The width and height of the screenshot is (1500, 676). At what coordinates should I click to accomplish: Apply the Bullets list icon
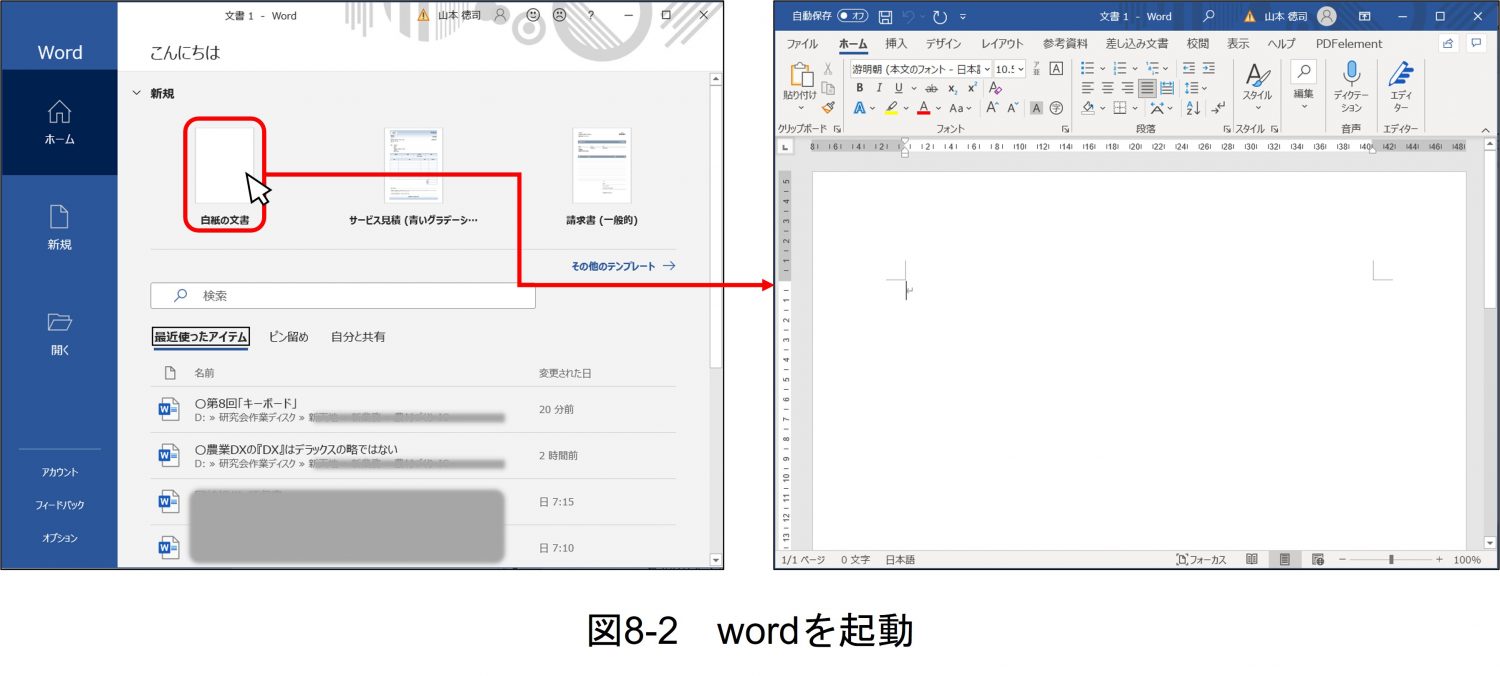[1089, 69]
